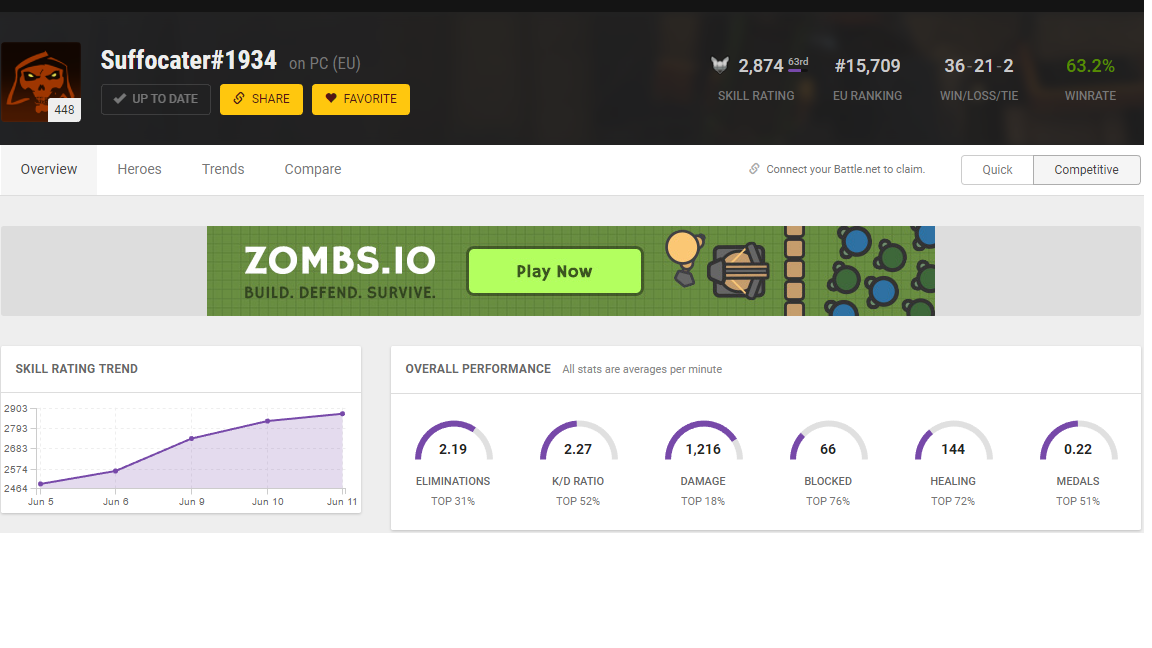Click the Eliminations 2.19 gauge
Screen dimensions: 1152x648
[x=453, y=442]
